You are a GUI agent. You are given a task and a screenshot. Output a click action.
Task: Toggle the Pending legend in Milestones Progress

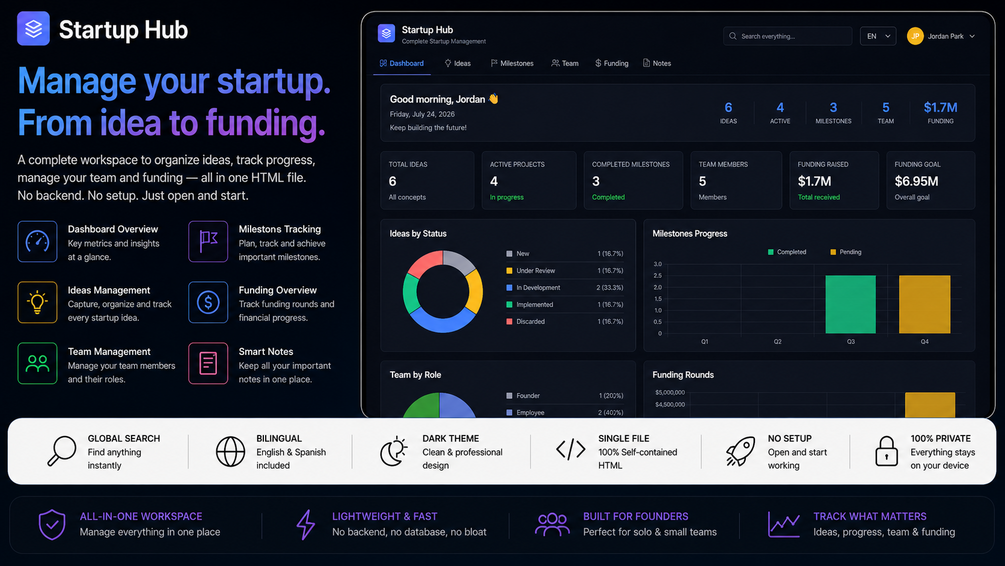(x=846, y=252)
